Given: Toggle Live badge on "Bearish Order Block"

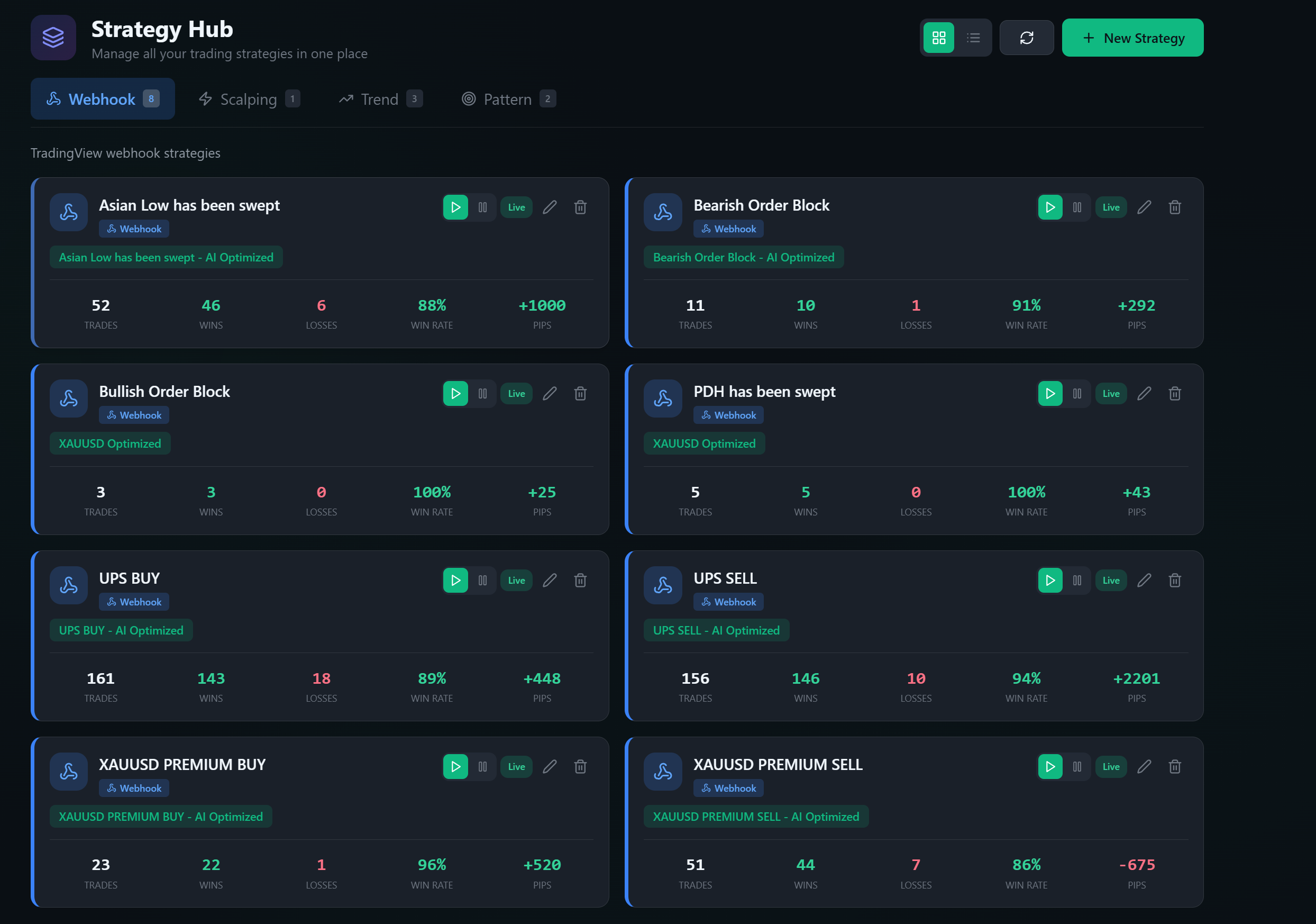Looking at the screenshot, I should (x=1110, y=207).
